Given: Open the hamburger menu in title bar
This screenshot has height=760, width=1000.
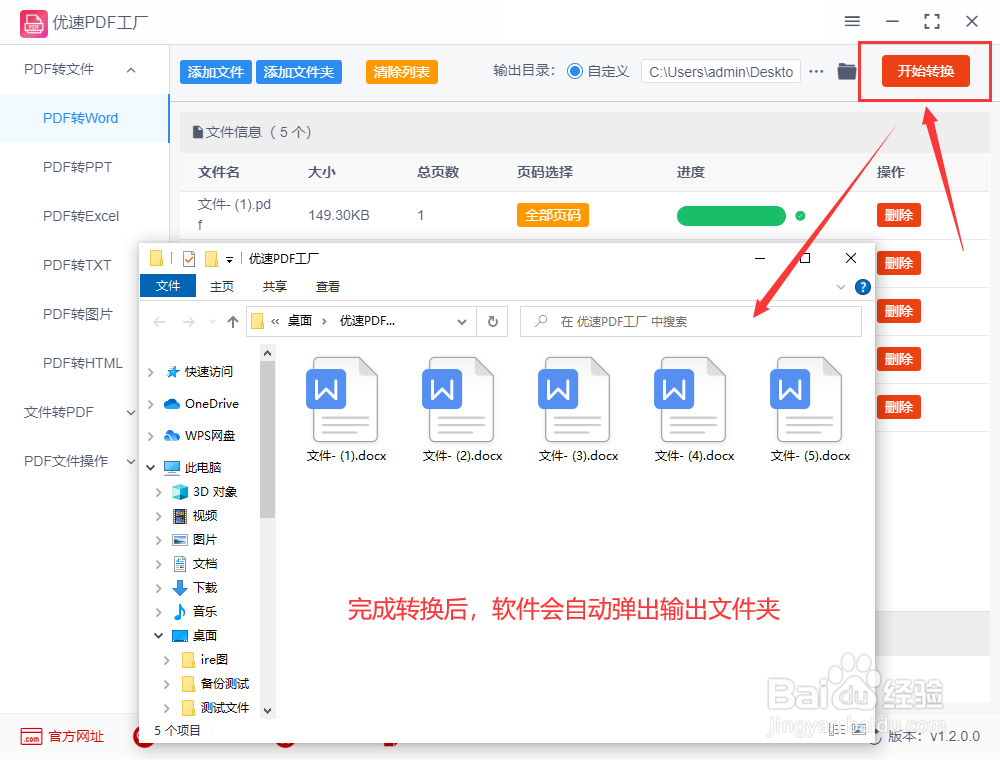Looking at the screenshot, I should click(852, 22).
